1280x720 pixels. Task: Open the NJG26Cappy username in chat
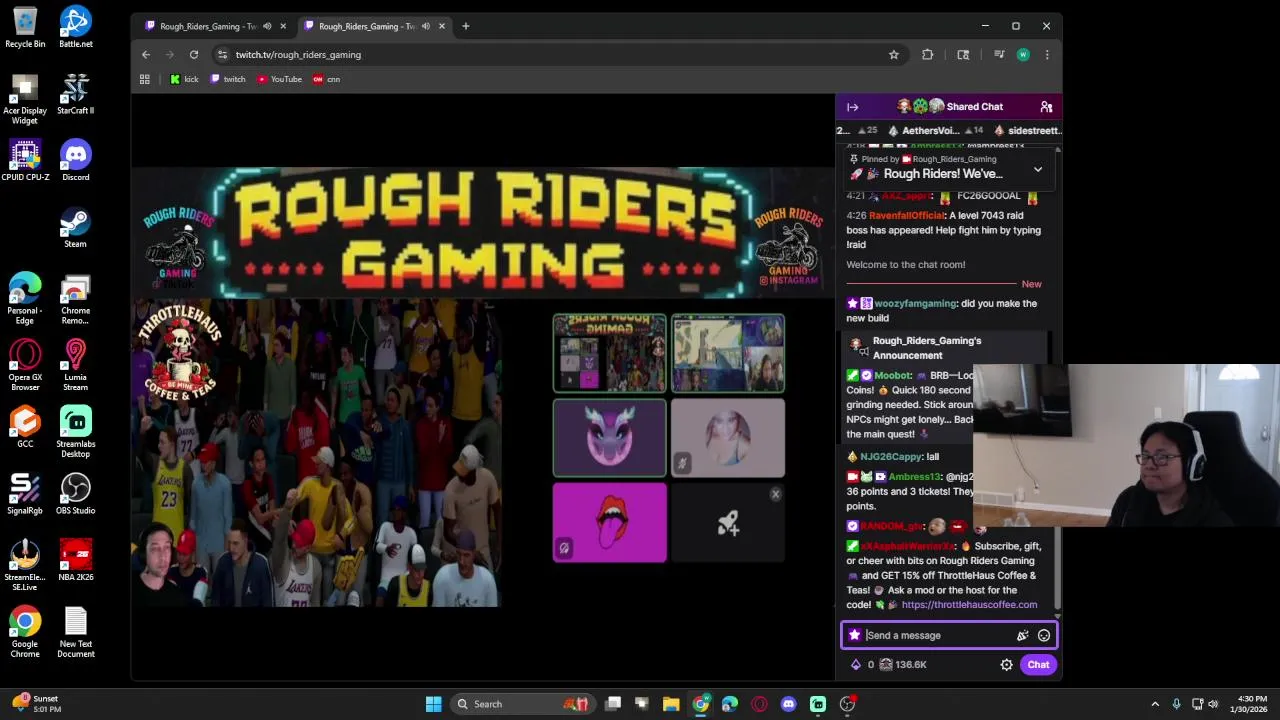coord(891,457)
